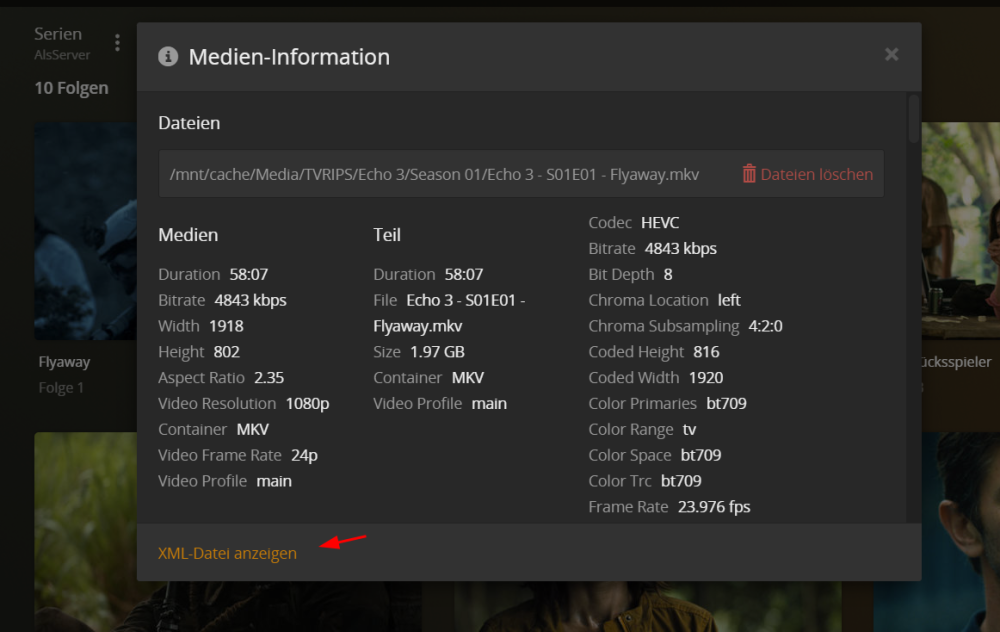
Task: Click the file path field of Flyaway.mkv
Action: [521, 174]
